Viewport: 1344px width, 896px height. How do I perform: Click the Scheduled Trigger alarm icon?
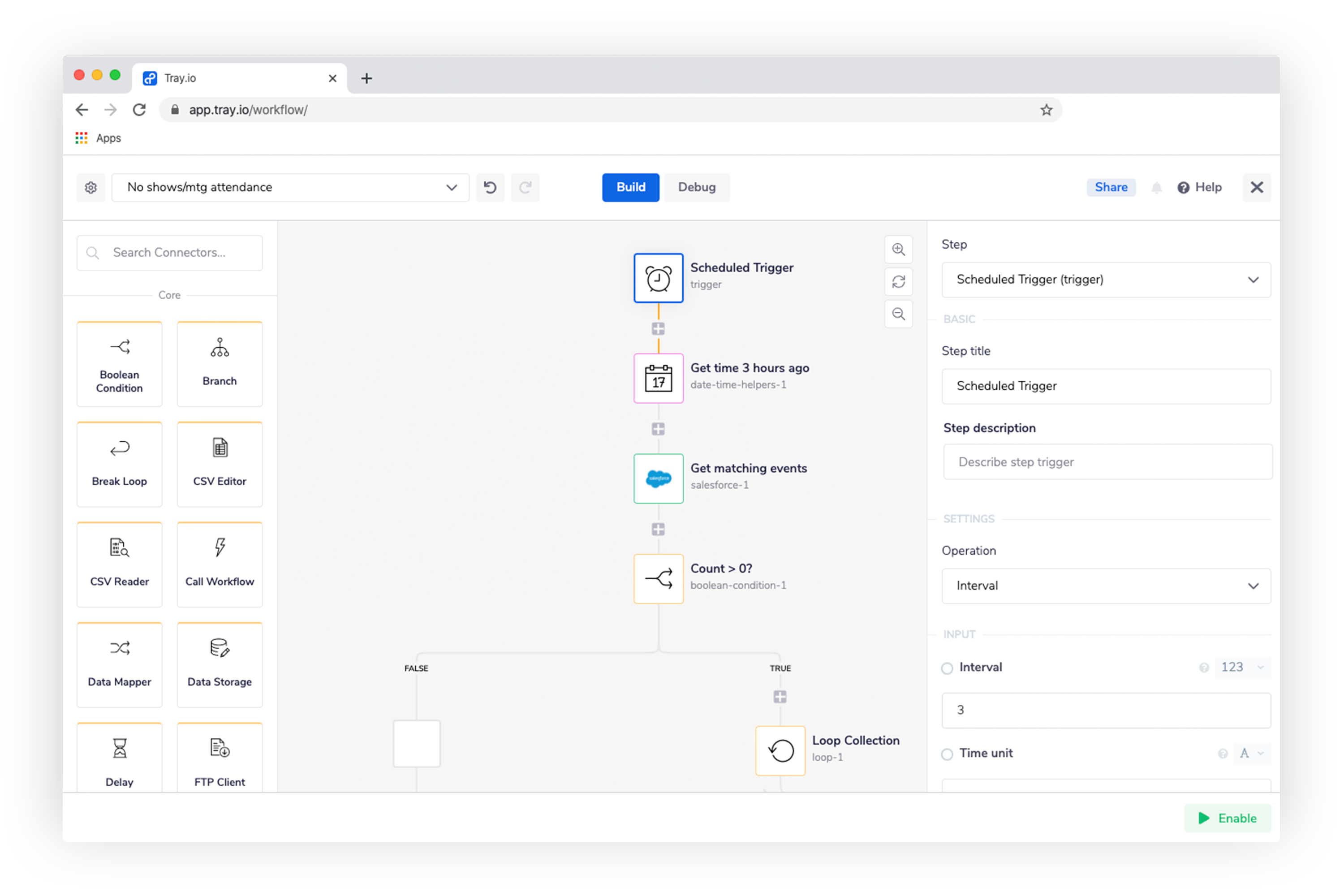(657, 276)
